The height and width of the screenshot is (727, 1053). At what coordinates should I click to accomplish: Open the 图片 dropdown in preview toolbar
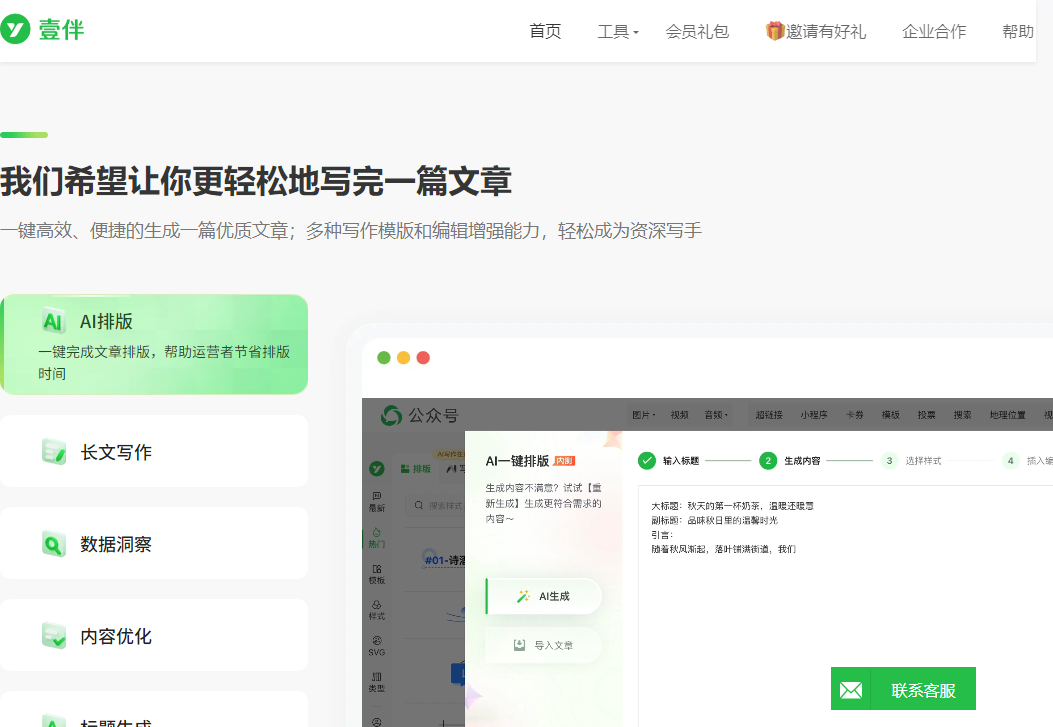coord(643,415)
